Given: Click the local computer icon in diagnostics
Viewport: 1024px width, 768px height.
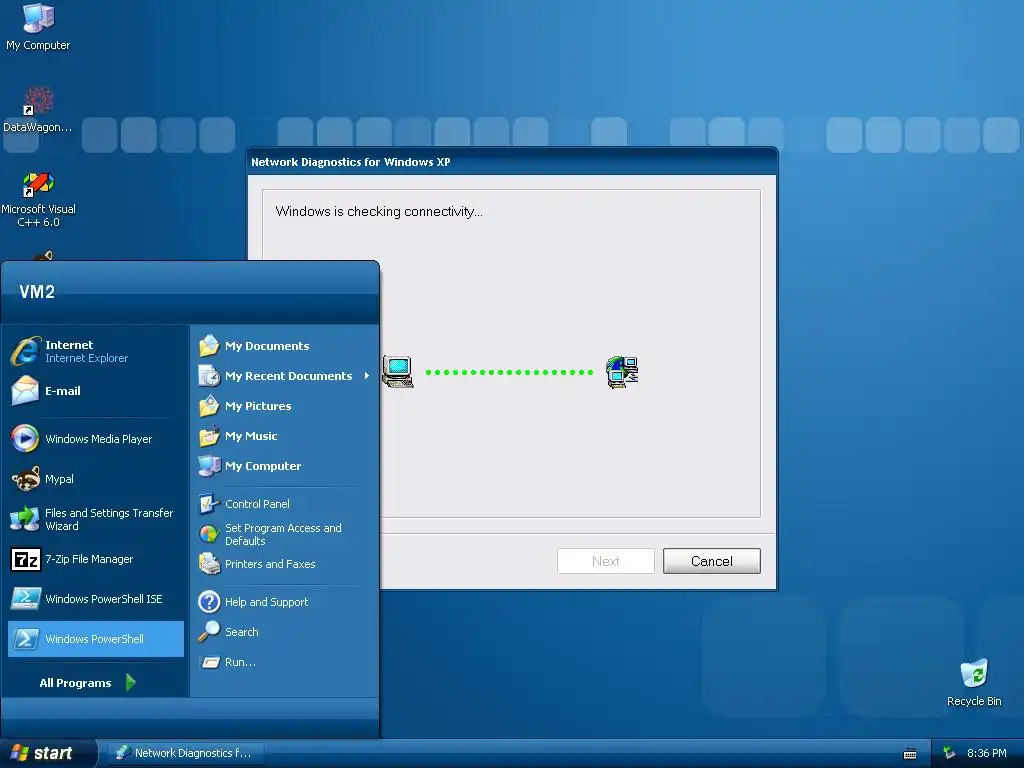Looking at the screenshot, I should [398, 372].
